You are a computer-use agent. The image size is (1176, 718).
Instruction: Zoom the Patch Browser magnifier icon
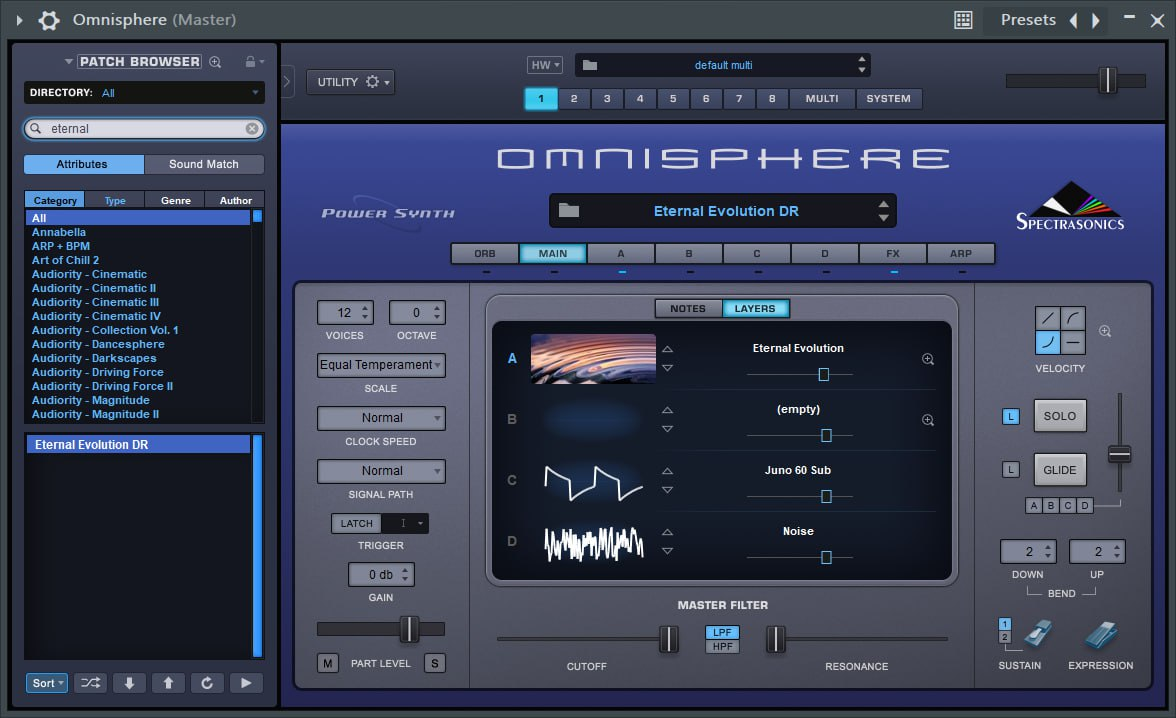pos(215,62)
